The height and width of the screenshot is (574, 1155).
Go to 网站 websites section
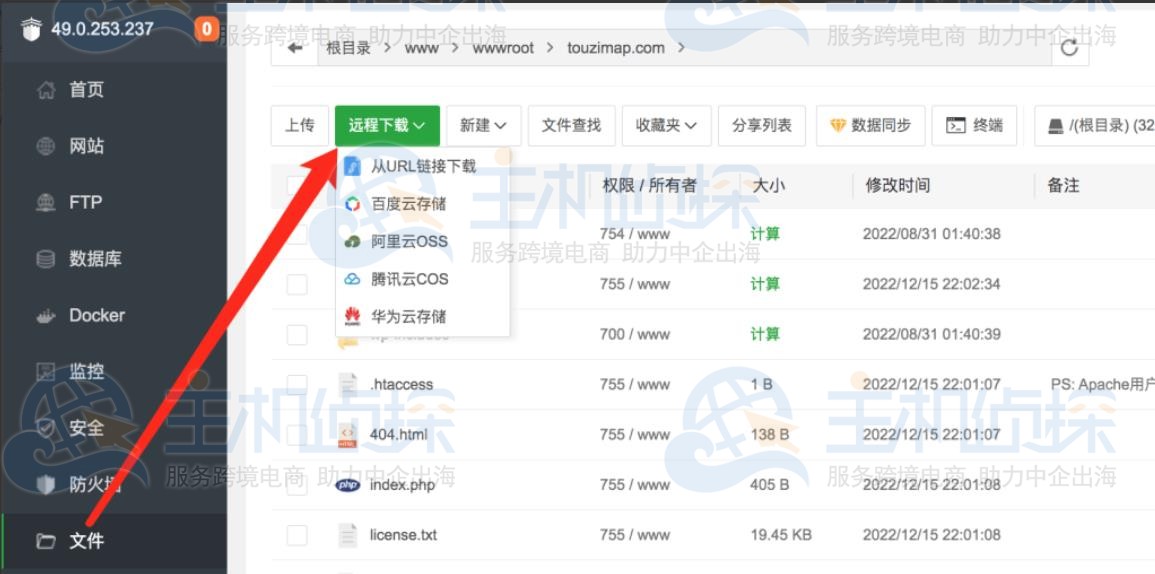[87, 146]
